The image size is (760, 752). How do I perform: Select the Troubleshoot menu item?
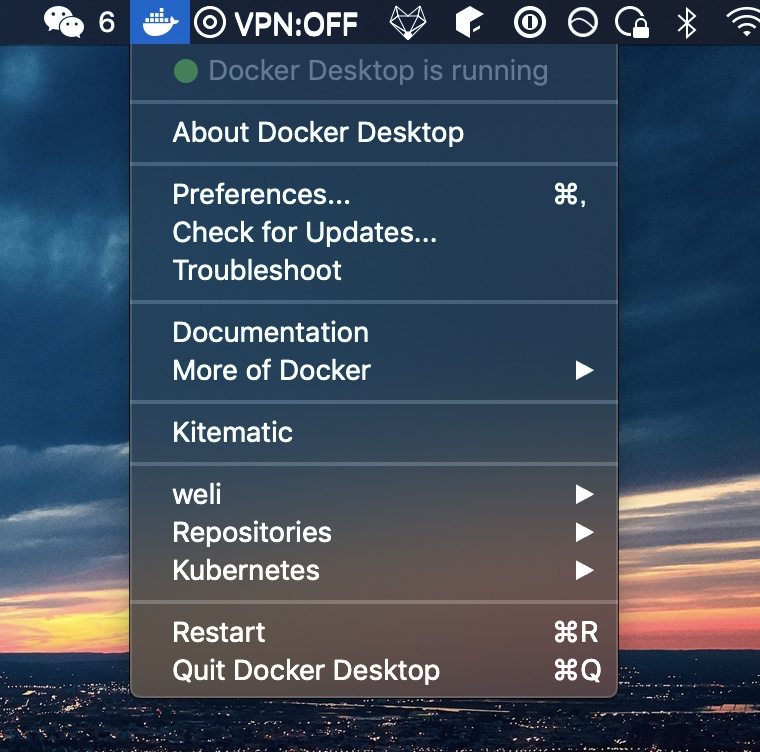[374, 270]
